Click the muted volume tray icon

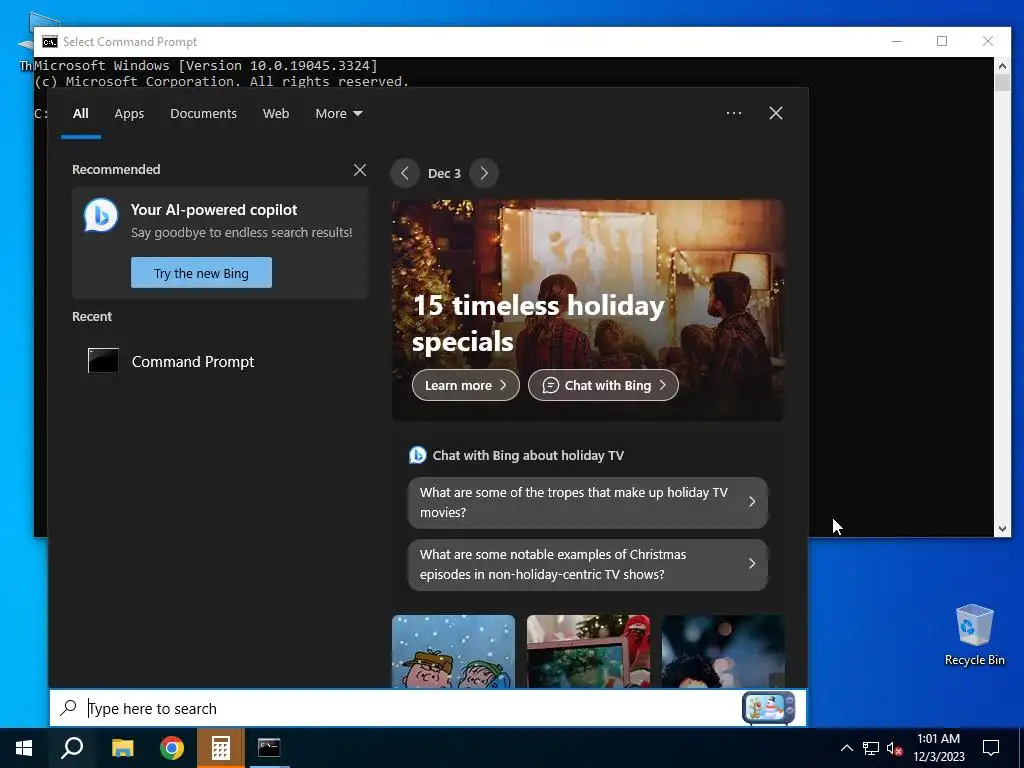pyautogui.click(x=894, y=748)
